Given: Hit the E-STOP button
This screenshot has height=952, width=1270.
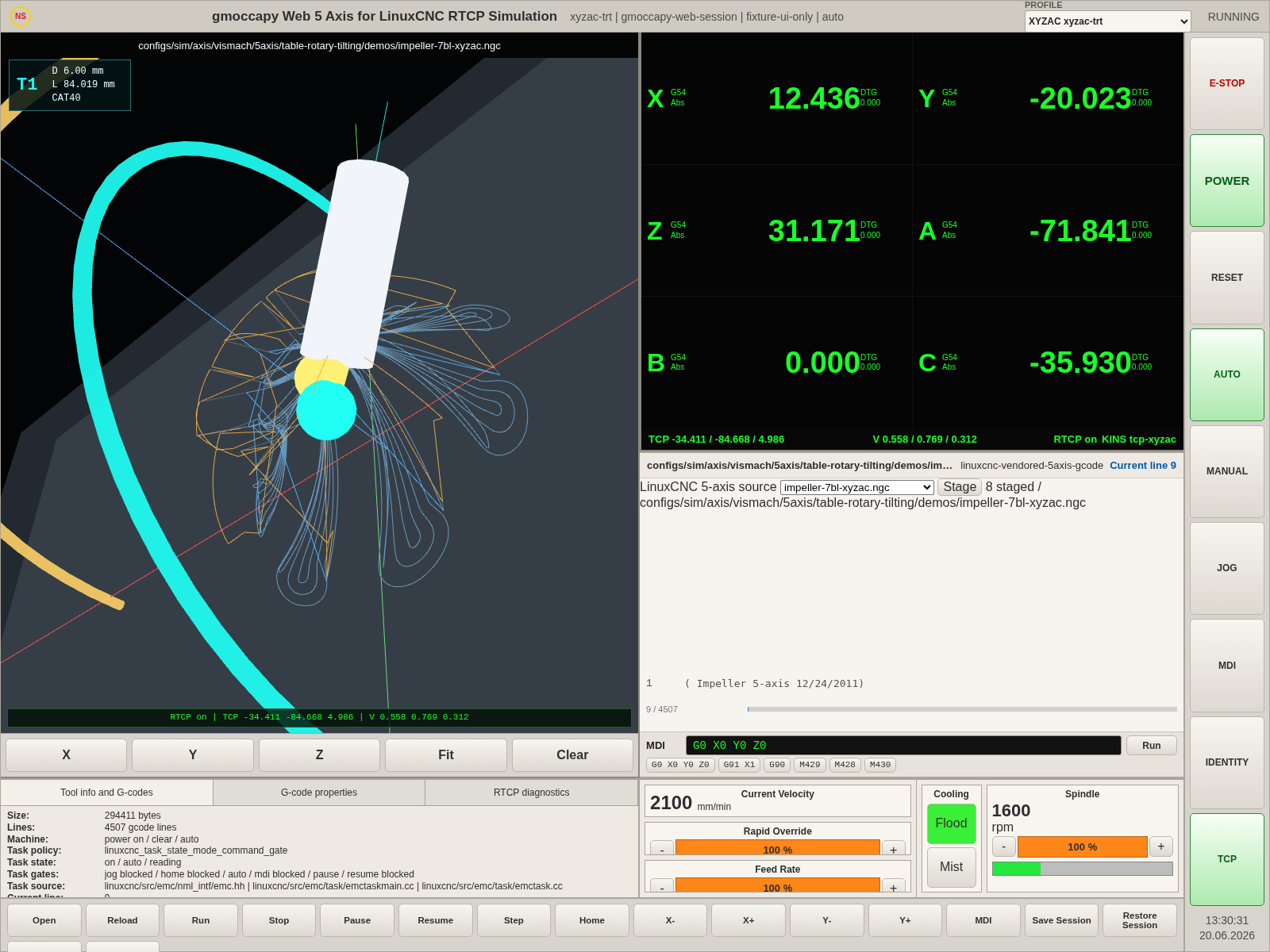Looking at the screenshot, I should click(1226, 83).
